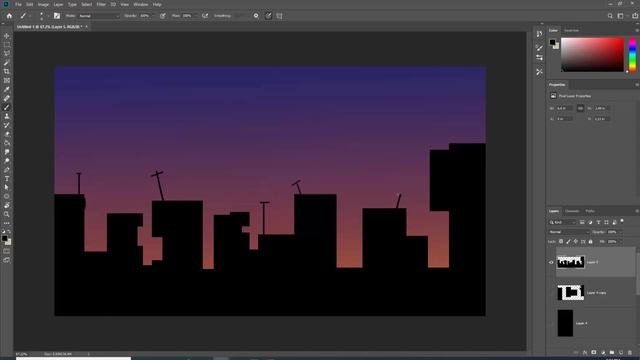Select the Frame tool
The height and width of the screenshot is (360, 640).
tap(7, 80)
